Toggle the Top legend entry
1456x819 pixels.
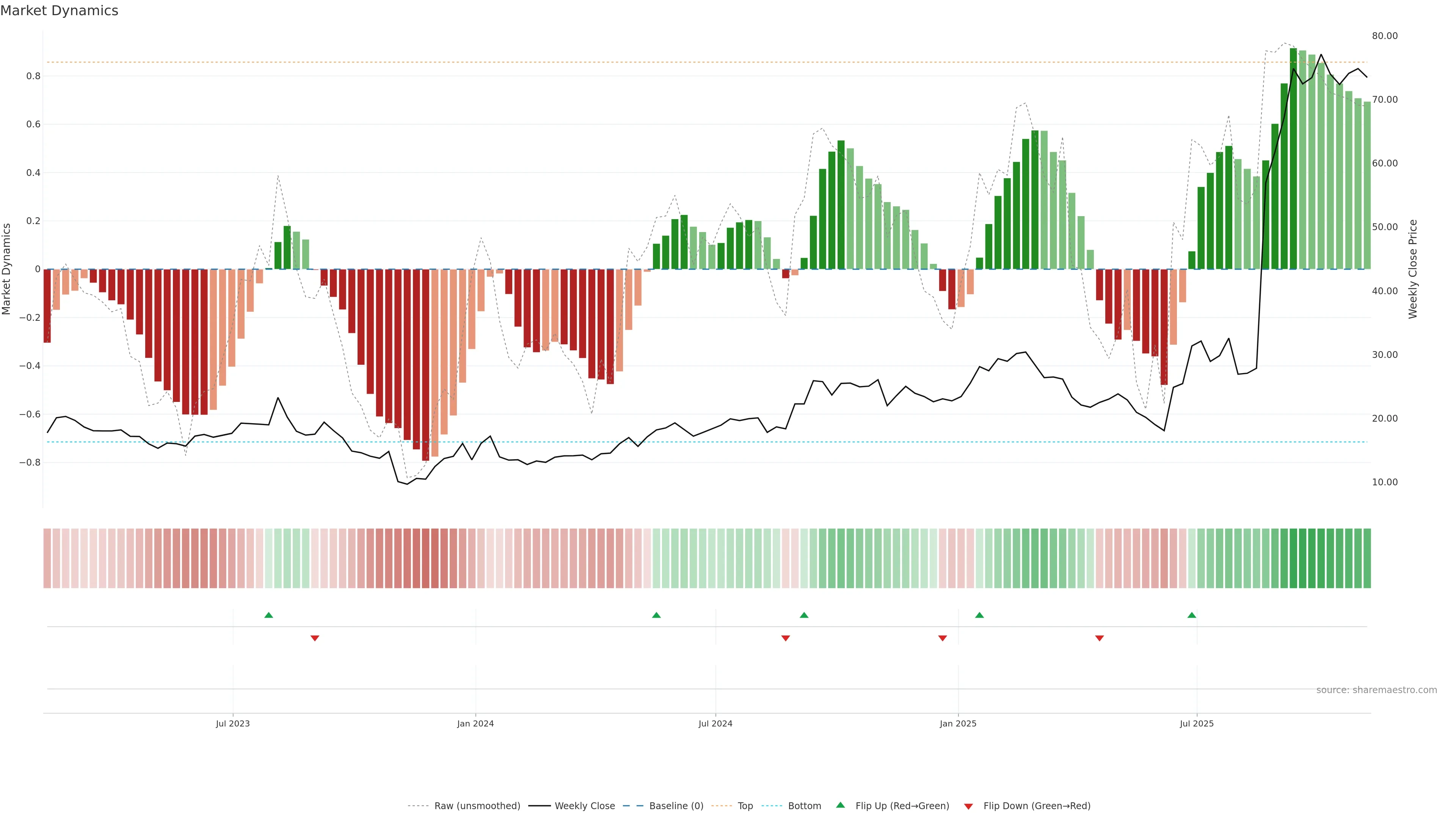745,806
